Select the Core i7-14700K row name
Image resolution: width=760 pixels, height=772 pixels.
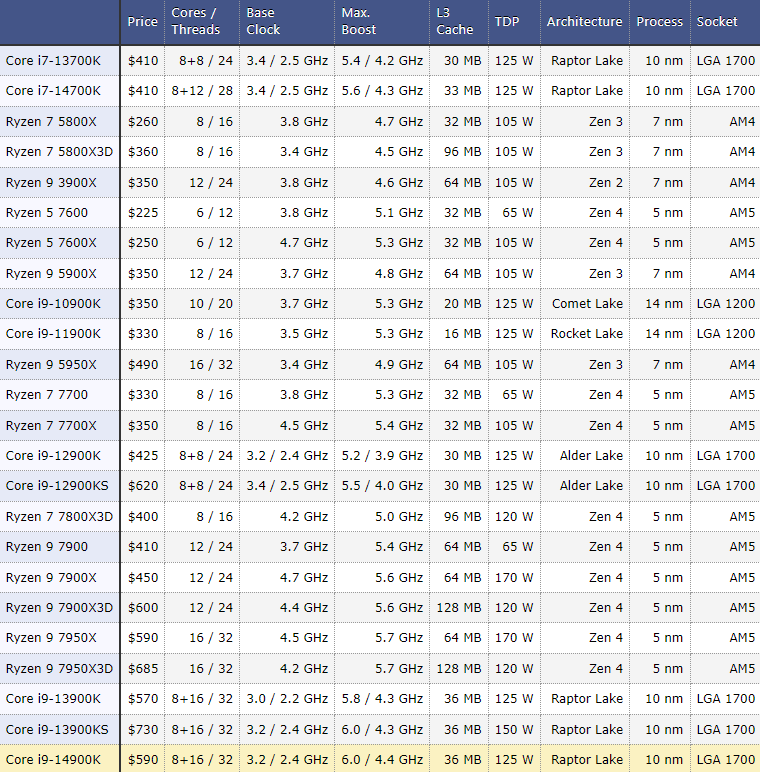(53, 91)
